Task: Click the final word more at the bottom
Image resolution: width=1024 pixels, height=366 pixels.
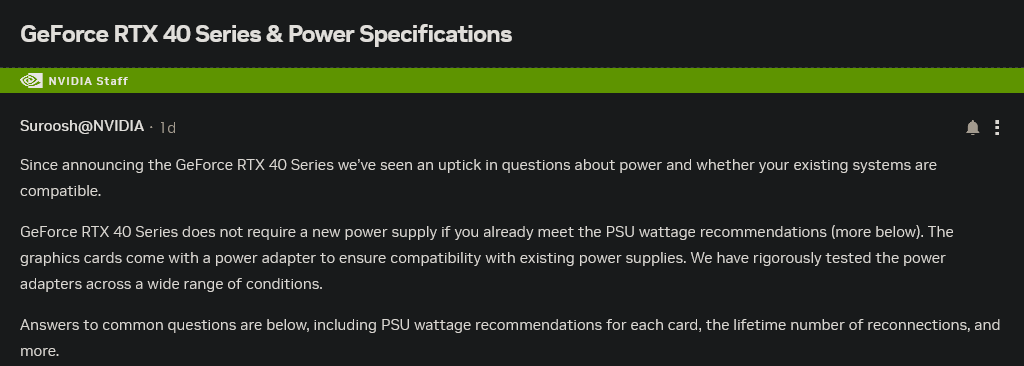Action: click(x=39, y=352)
